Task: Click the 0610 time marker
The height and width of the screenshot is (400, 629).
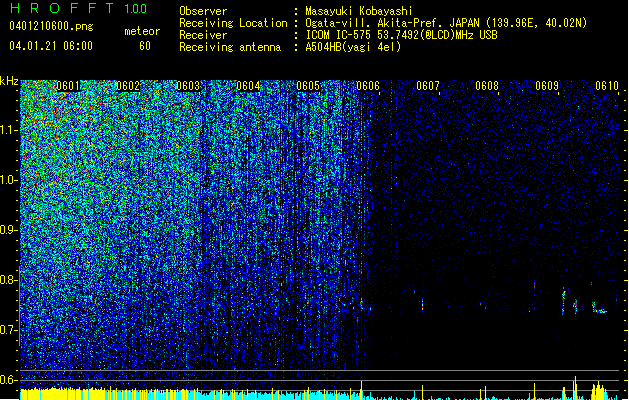Action: [x=607, y=86]
